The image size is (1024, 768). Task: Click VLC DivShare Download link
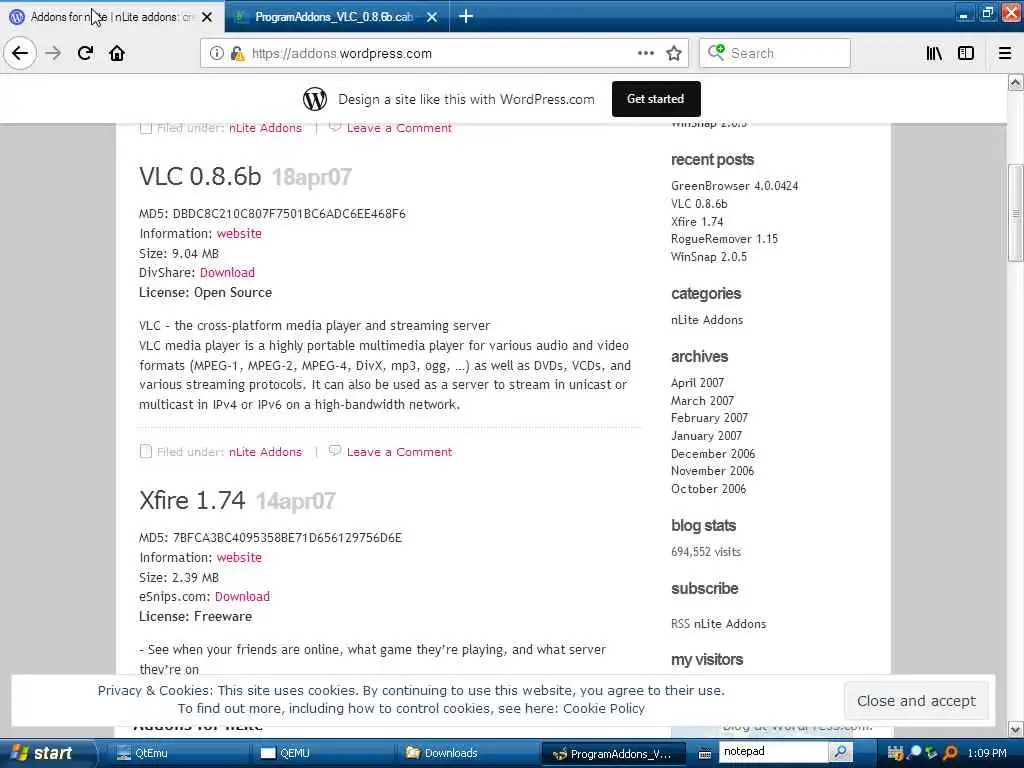click(x=227, y=273)
